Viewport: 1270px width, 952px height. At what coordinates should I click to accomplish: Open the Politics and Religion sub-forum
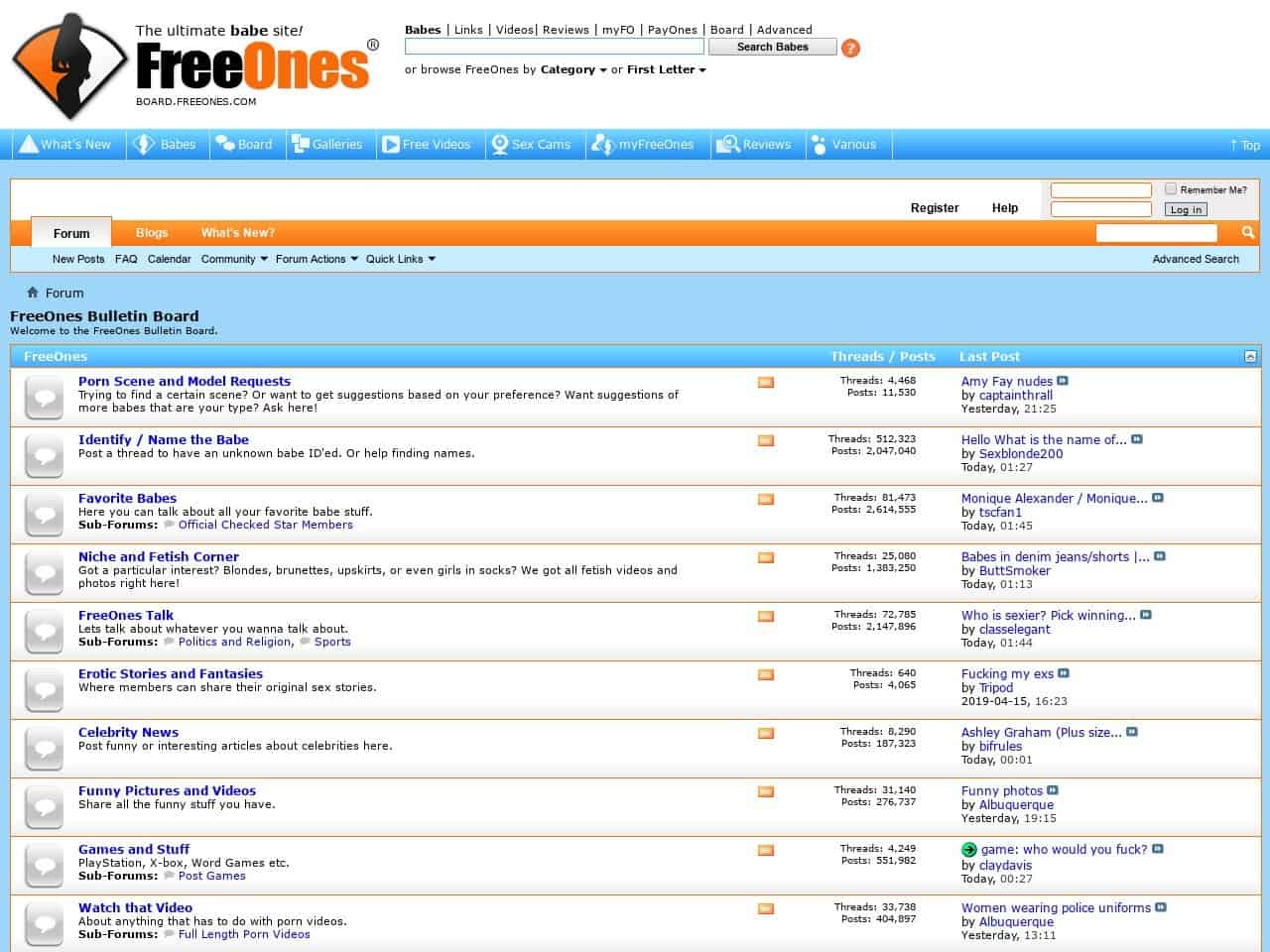click(x=235, y=642)
